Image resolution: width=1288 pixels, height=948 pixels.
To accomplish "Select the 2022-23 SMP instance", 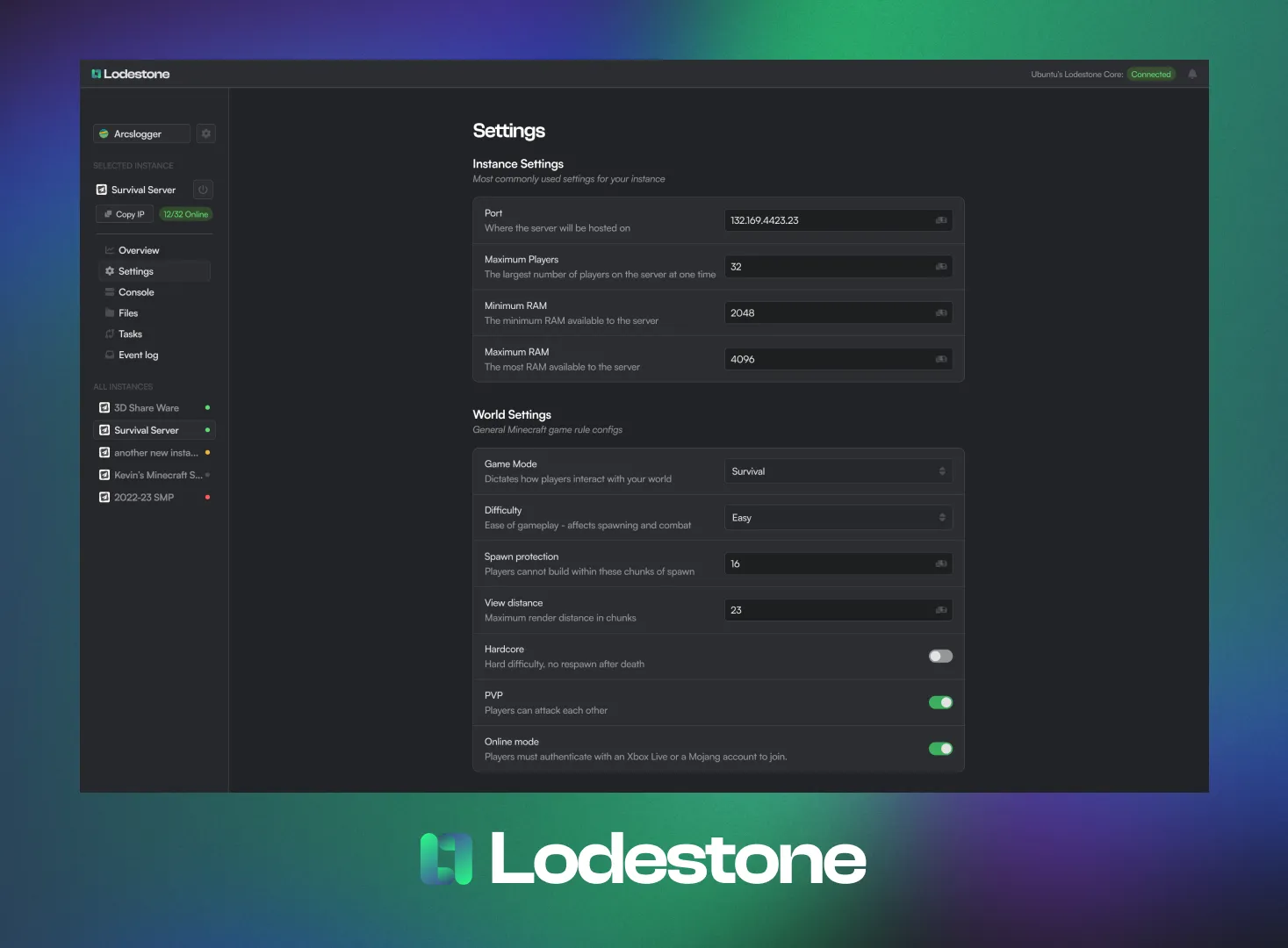I will 143,497.
